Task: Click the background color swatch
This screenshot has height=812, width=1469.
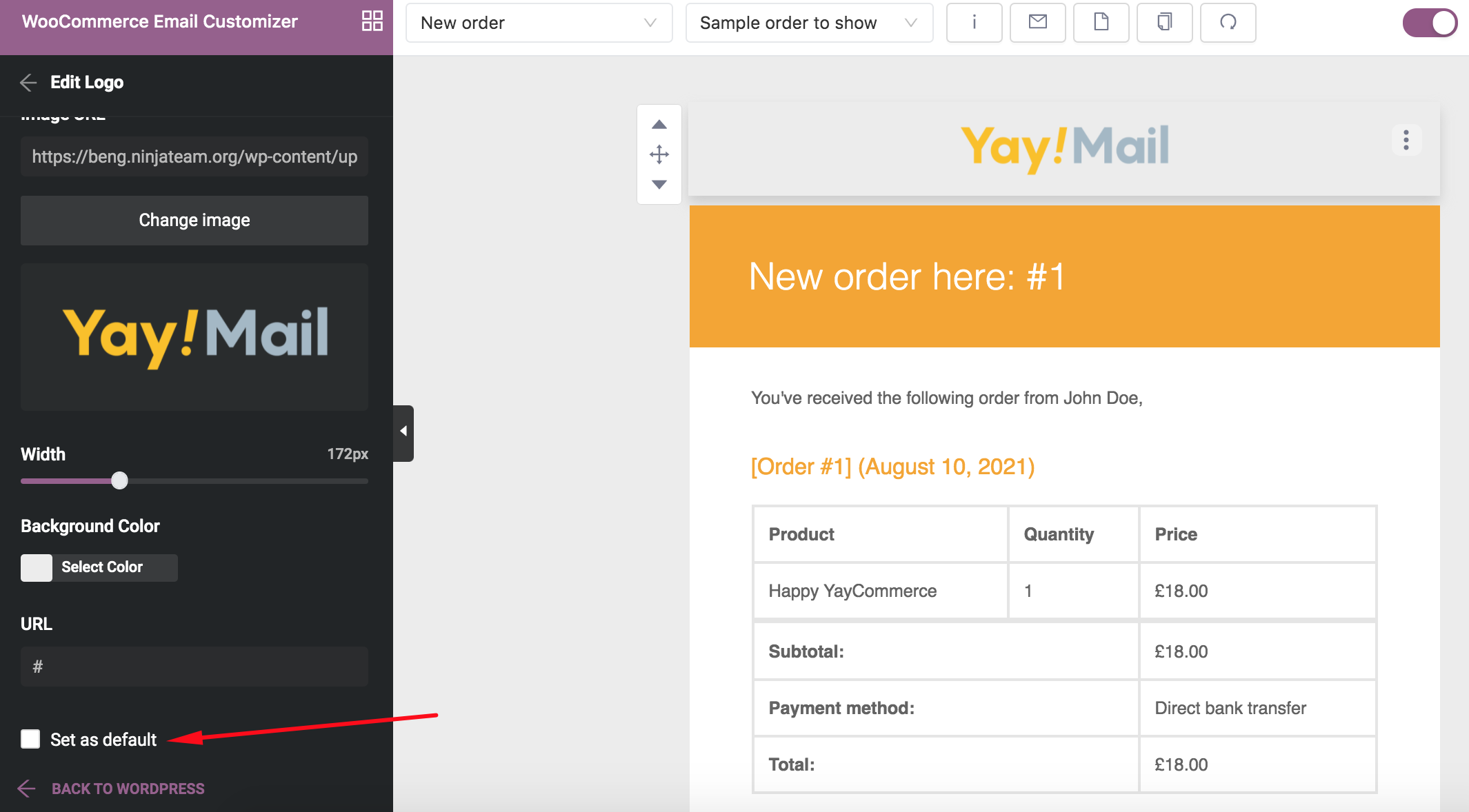Action: coord(37,568)
